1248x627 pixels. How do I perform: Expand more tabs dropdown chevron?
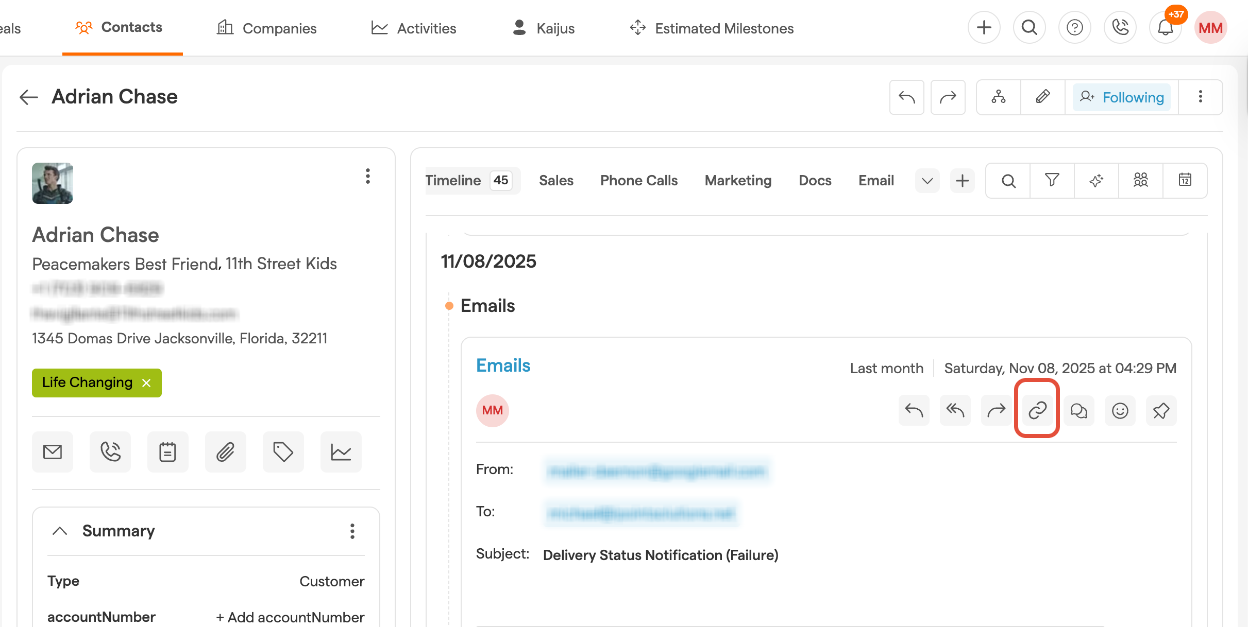coord(927,181)
